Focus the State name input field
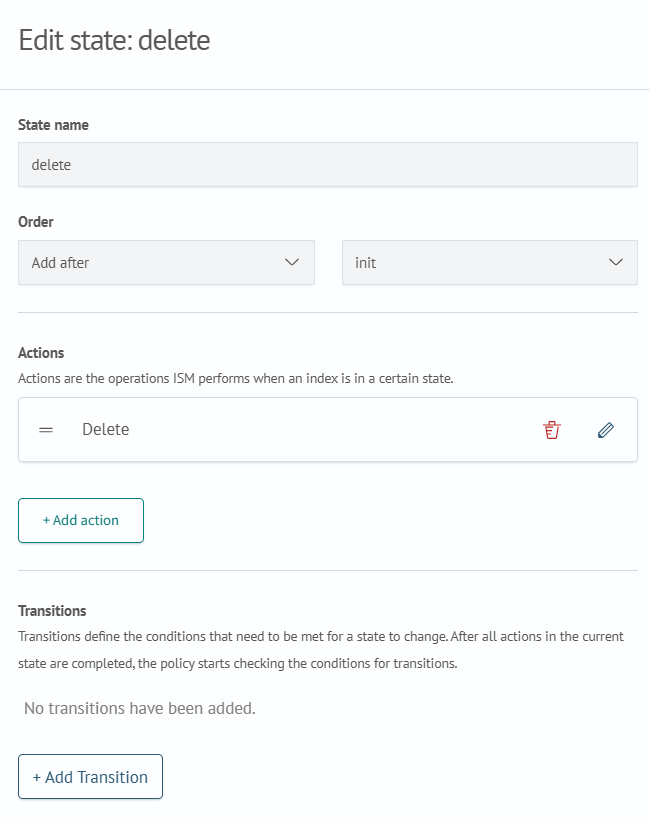The height and width of the screenshot is (821, 649). pyautogui.click(x=328, y=164)
